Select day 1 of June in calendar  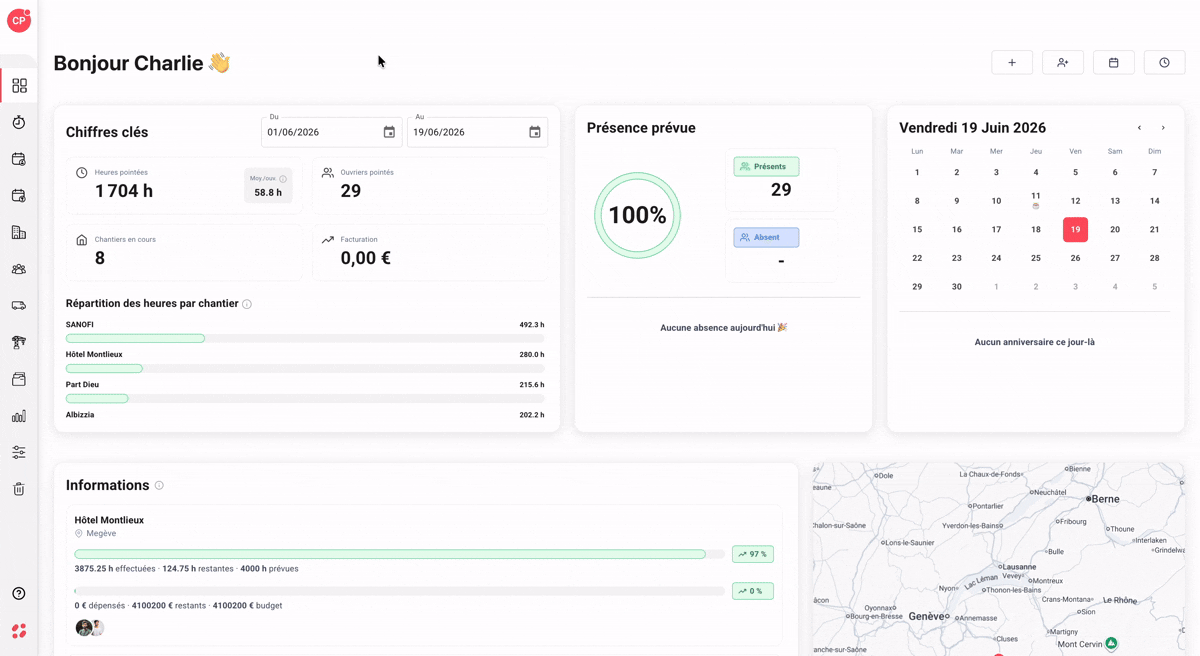pyautogui.click(x=917, y=173)
